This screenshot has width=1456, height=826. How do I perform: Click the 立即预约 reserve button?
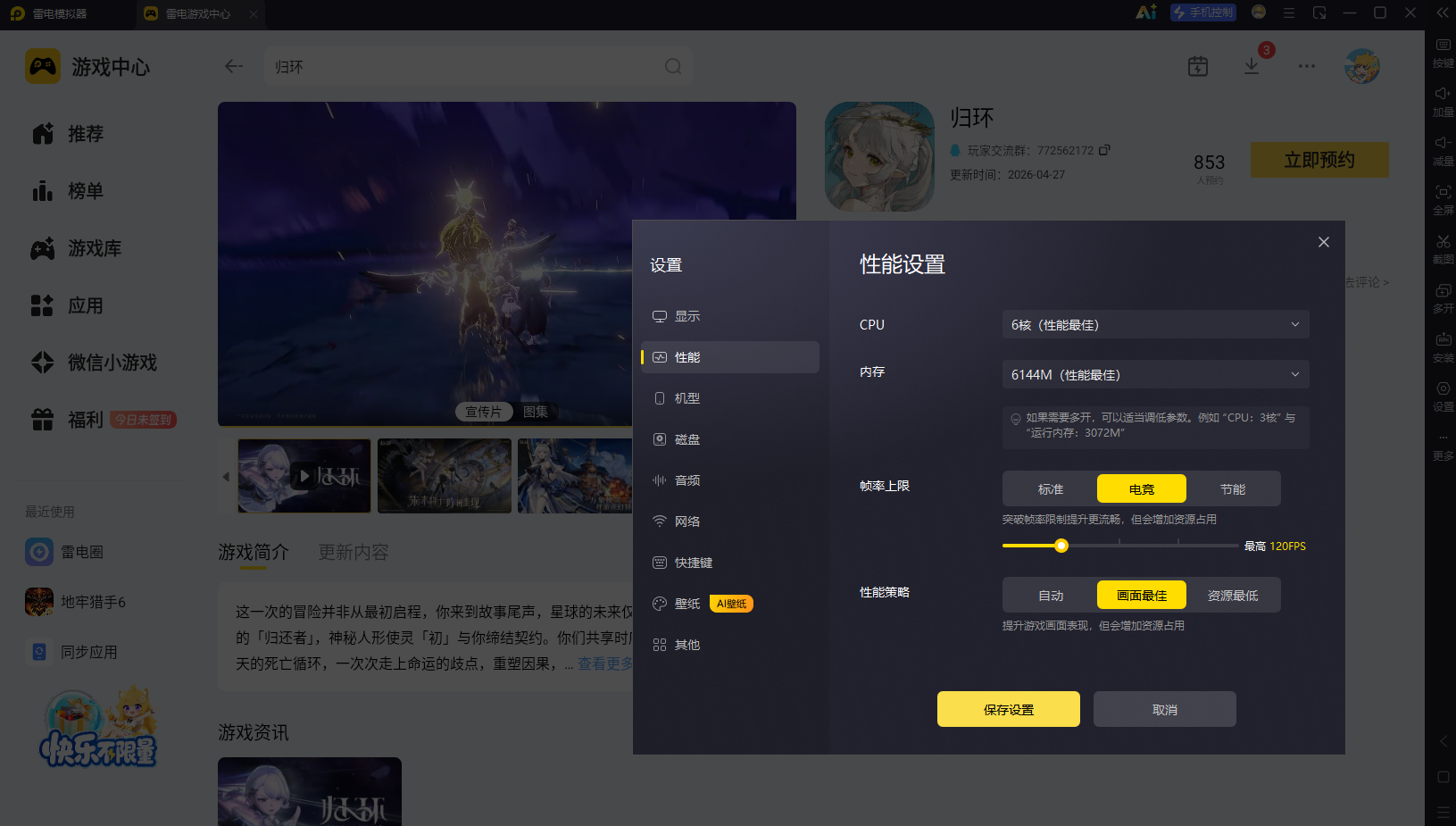(1319, 160)
